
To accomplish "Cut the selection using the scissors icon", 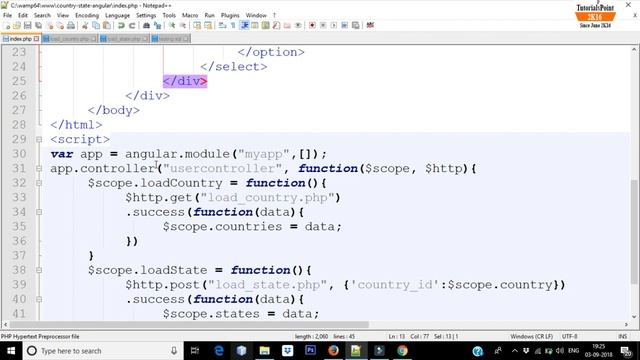I will (85, 25).
